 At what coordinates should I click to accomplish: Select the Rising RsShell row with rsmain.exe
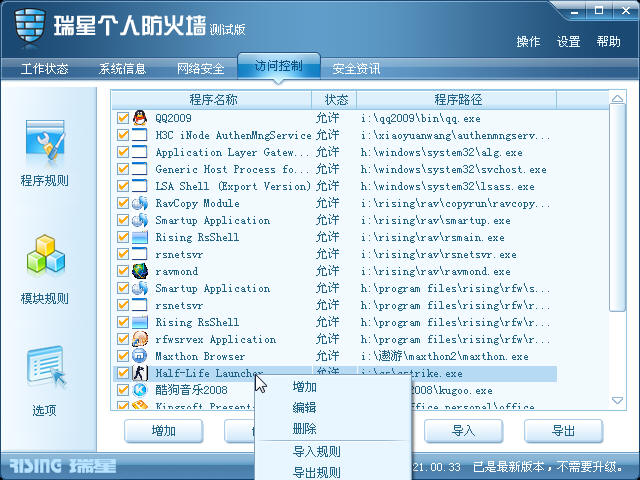click(334, 237)
